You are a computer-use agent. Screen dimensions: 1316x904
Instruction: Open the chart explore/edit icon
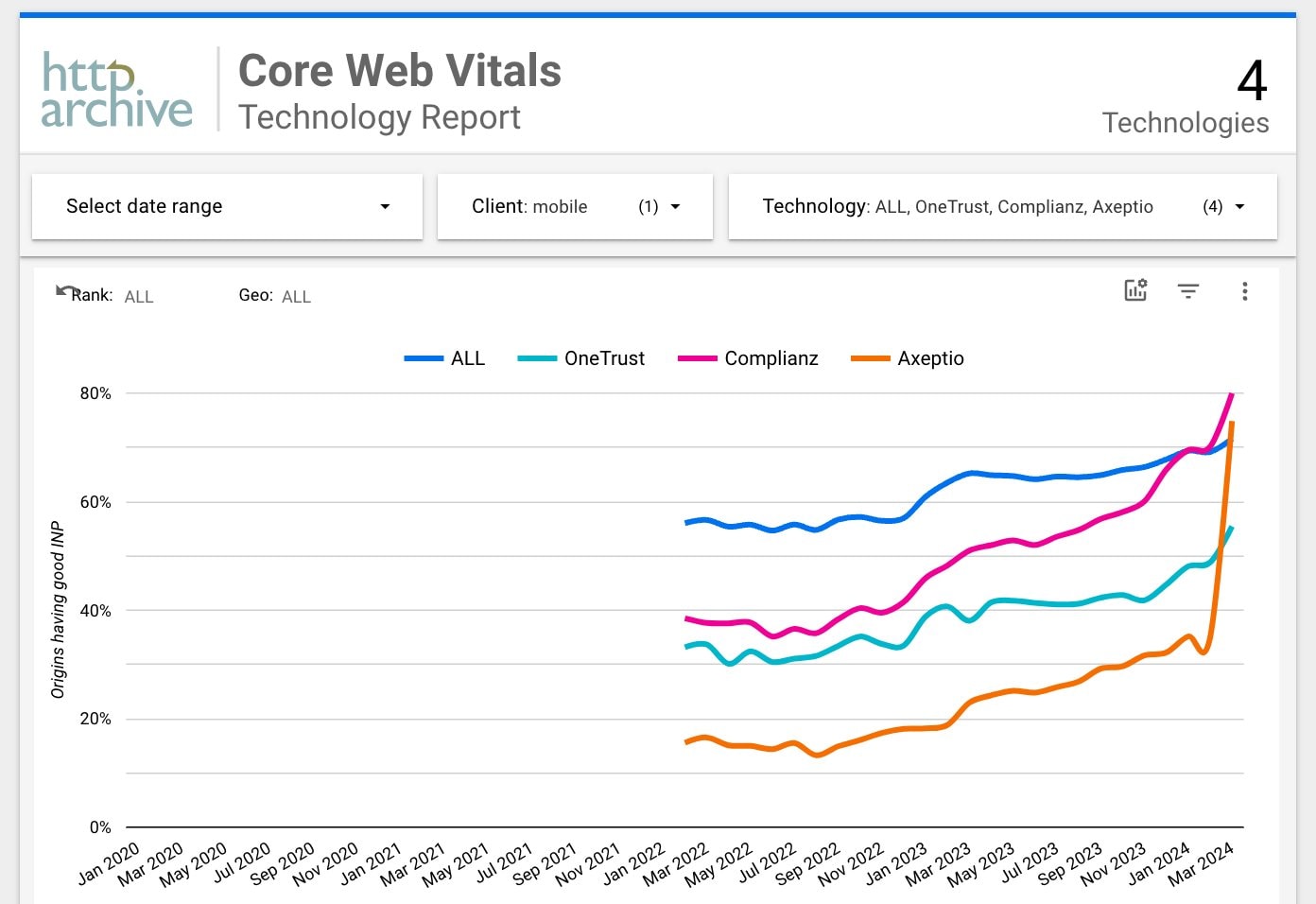click(x=1135, y=290)
